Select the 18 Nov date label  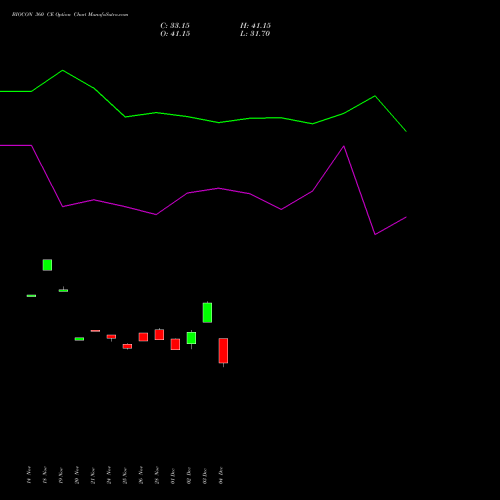[x=45, y=475]
